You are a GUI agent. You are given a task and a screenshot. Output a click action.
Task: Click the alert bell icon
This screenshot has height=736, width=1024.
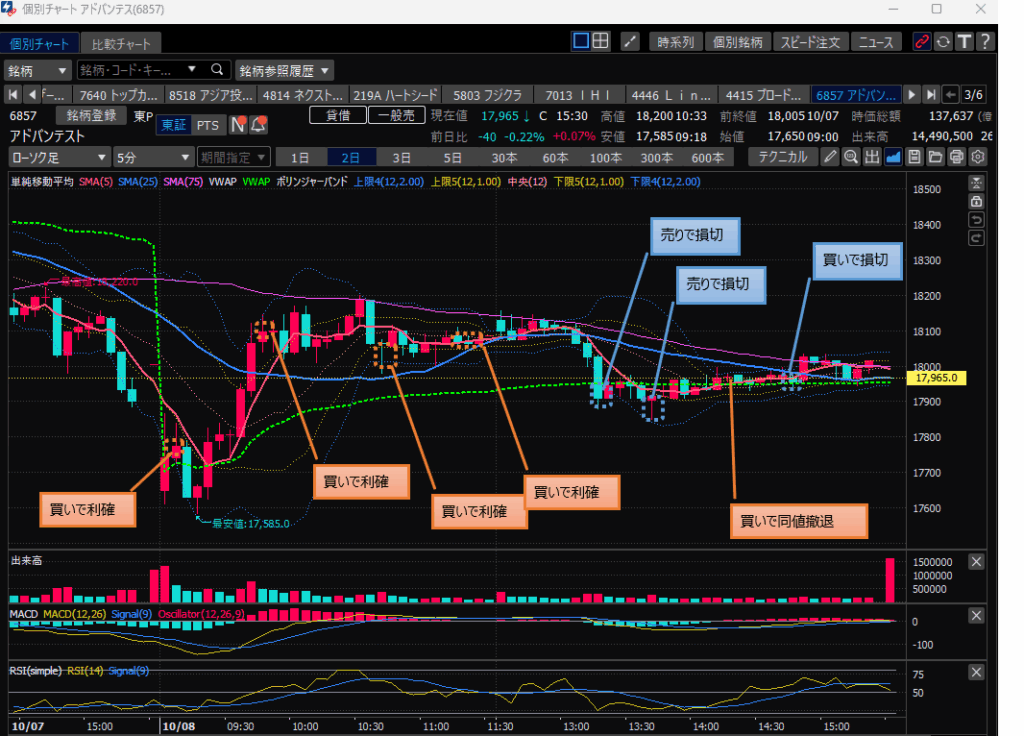point(259,125)
